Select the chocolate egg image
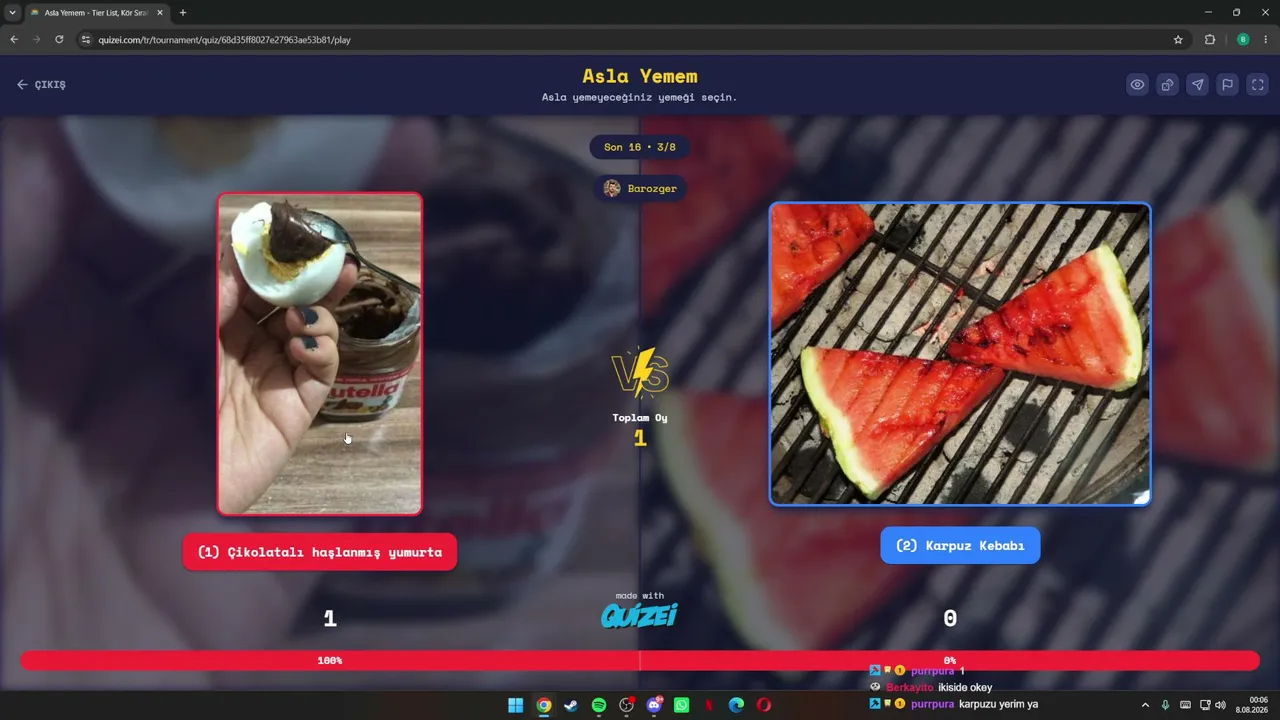Image resolution: width=1280 pixels, height=720 pixels. [320, 354]
